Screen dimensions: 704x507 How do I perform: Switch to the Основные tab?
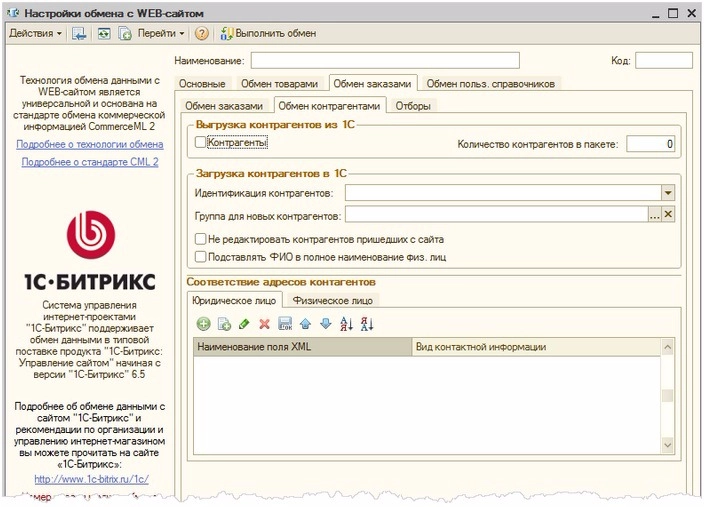pos(202,84)
